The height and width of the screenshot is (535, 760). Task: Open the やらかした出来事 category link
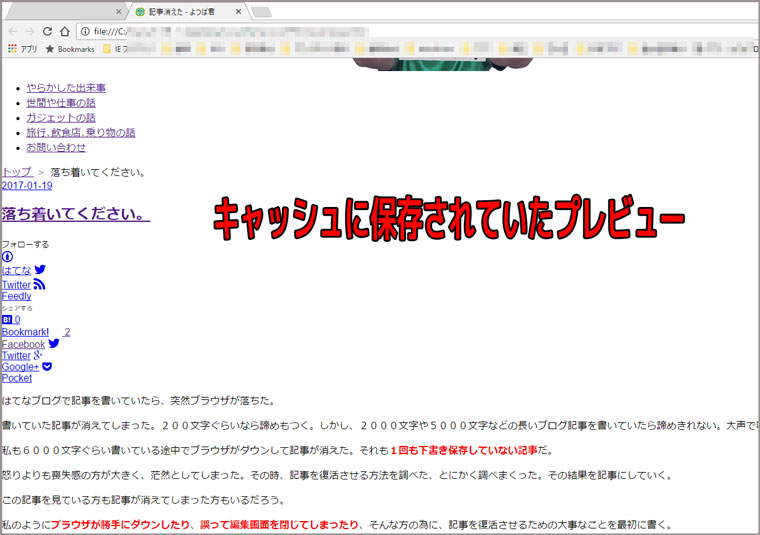(66, 88)
